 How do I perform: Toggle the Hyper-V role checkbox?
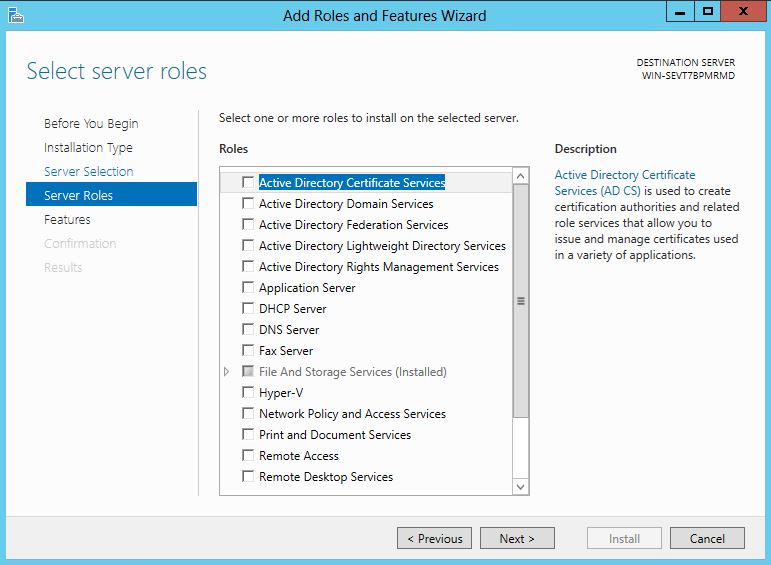[x=248, y=393]
